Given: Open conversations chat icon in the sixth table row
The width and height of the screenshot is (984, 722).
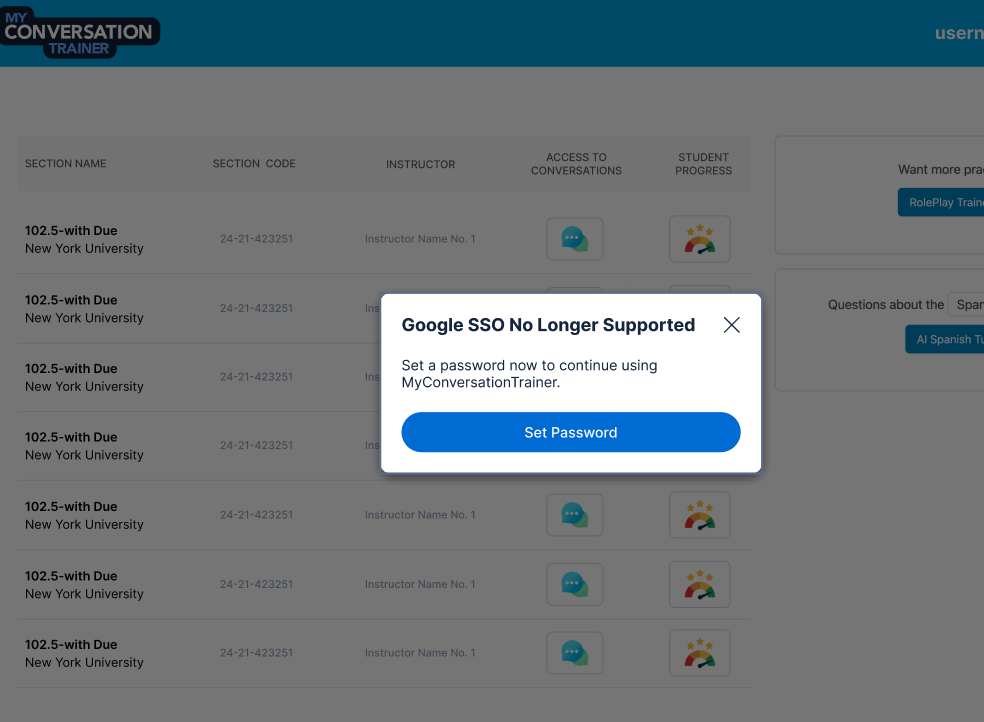Looking at the screenshot, I should (x=574, y=585).
